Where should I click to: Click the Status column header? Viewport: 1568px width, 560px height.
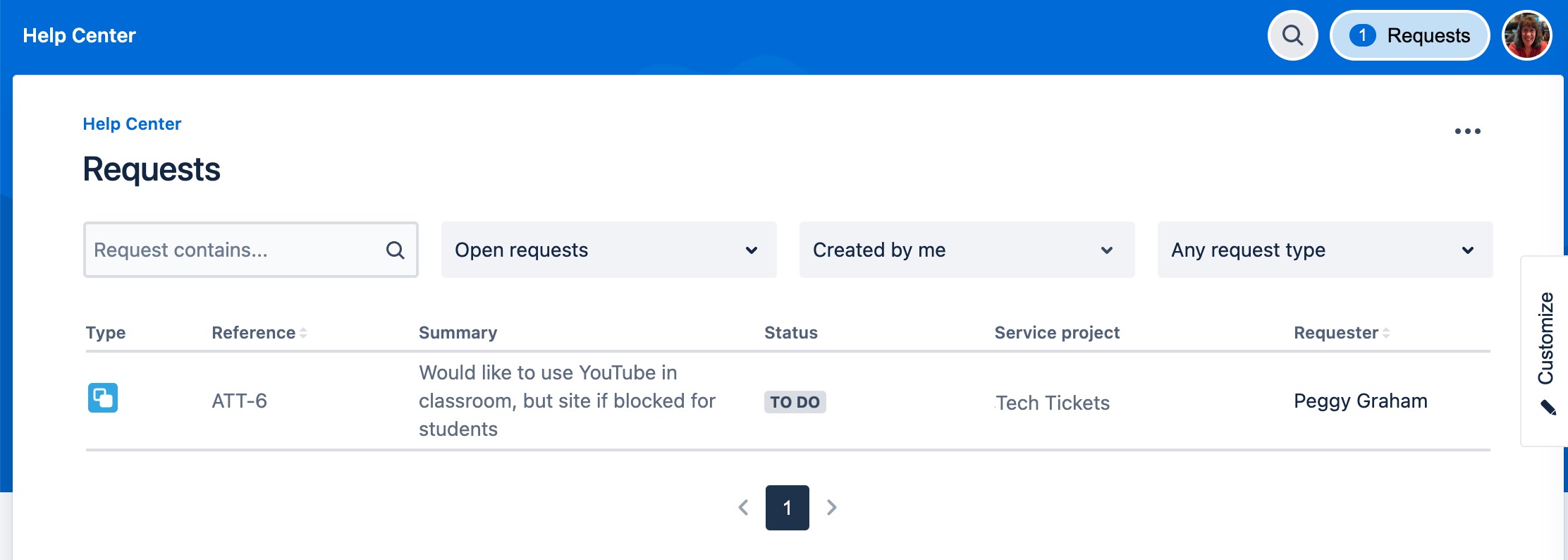(x=791, y=333)
